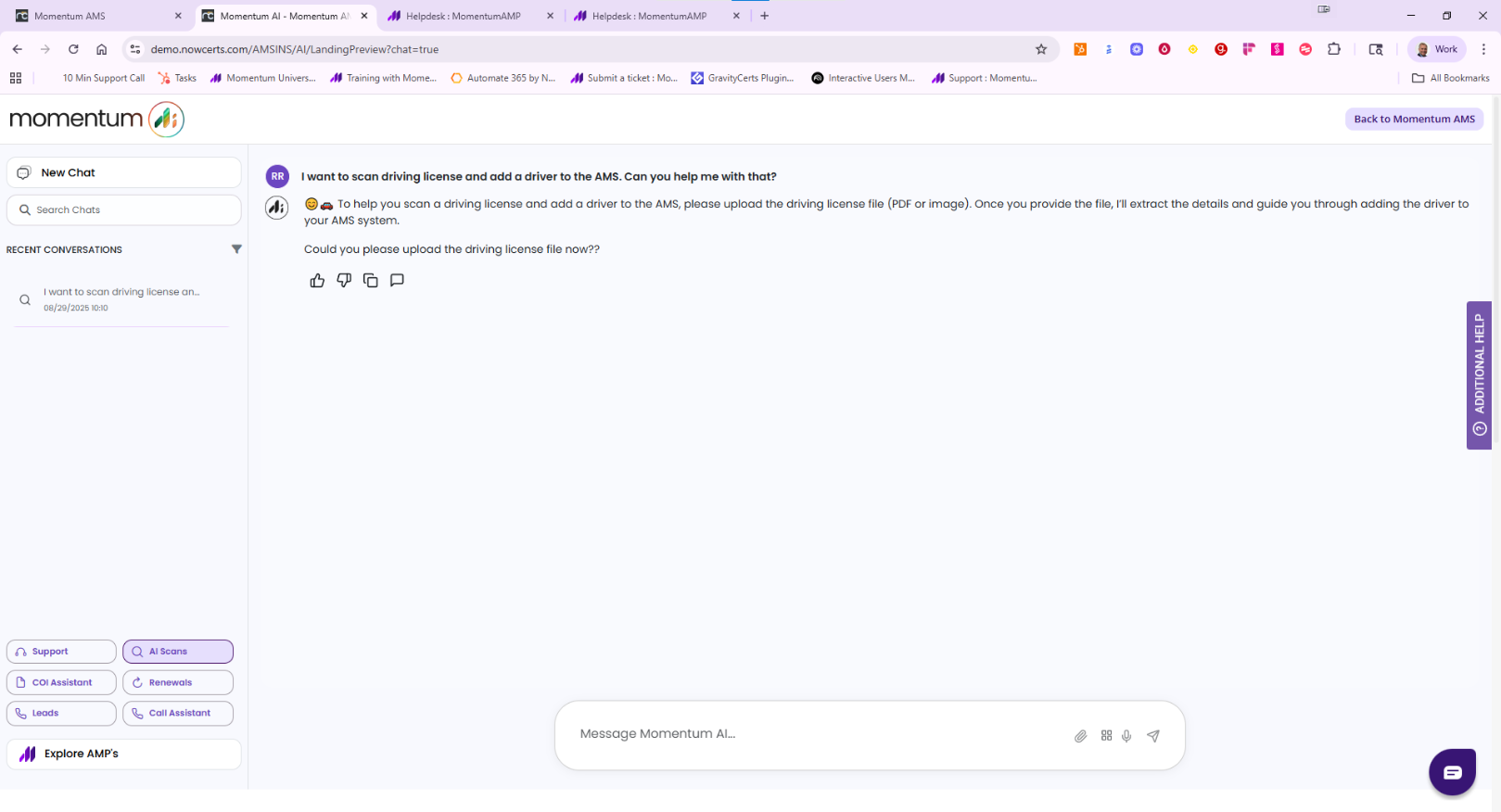Send message with paper plane icon
Viewport: 1501px width, 812px height.
point(1153,735)
